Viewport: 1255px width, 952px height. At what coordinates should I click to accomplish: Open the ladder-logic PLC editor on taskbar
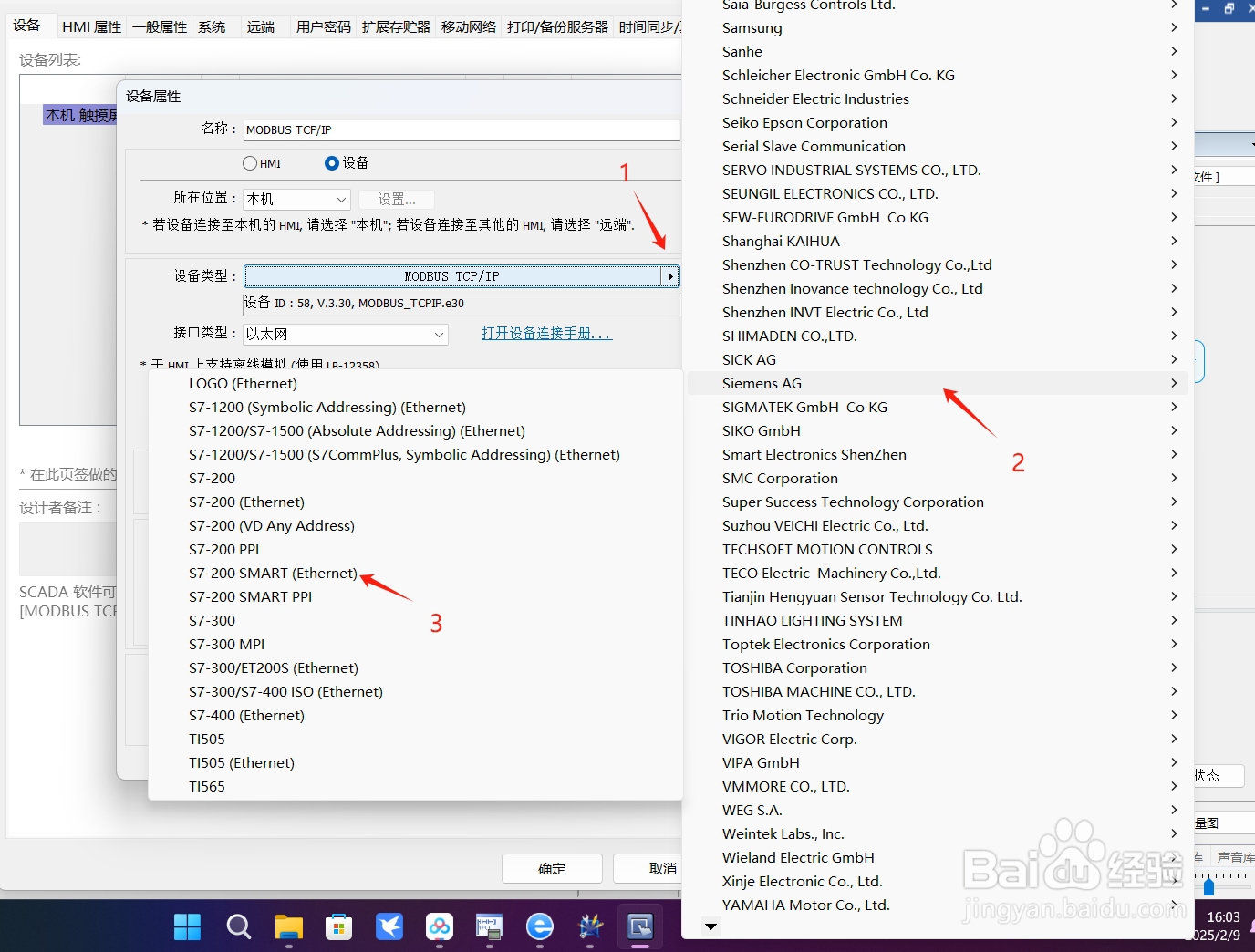[x=490, y=926]
